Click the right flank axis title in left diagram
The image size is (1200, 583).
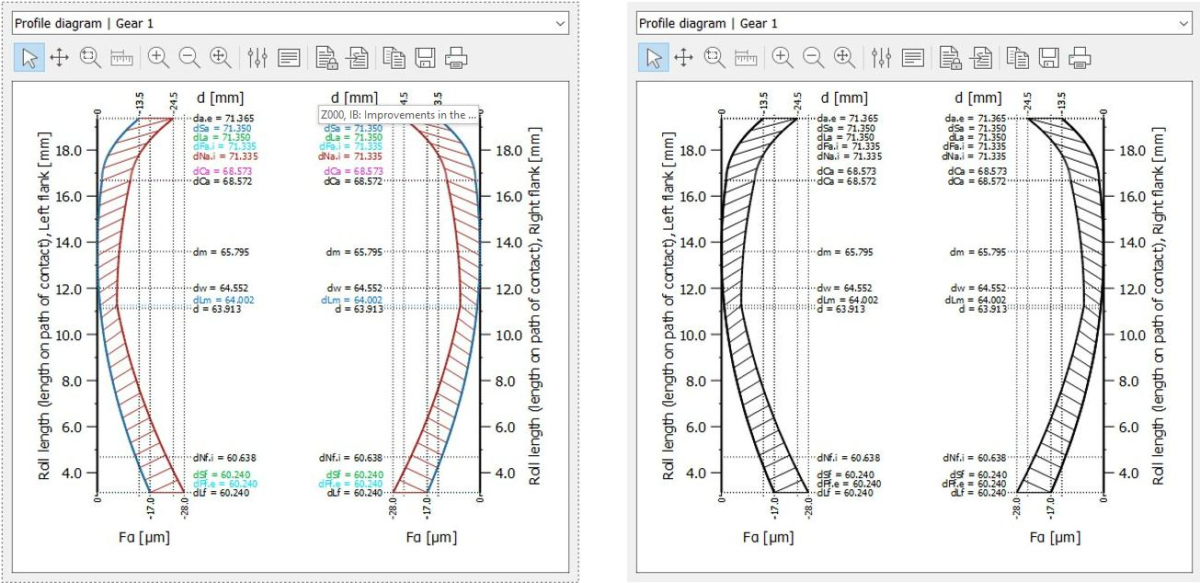[535, 306]
